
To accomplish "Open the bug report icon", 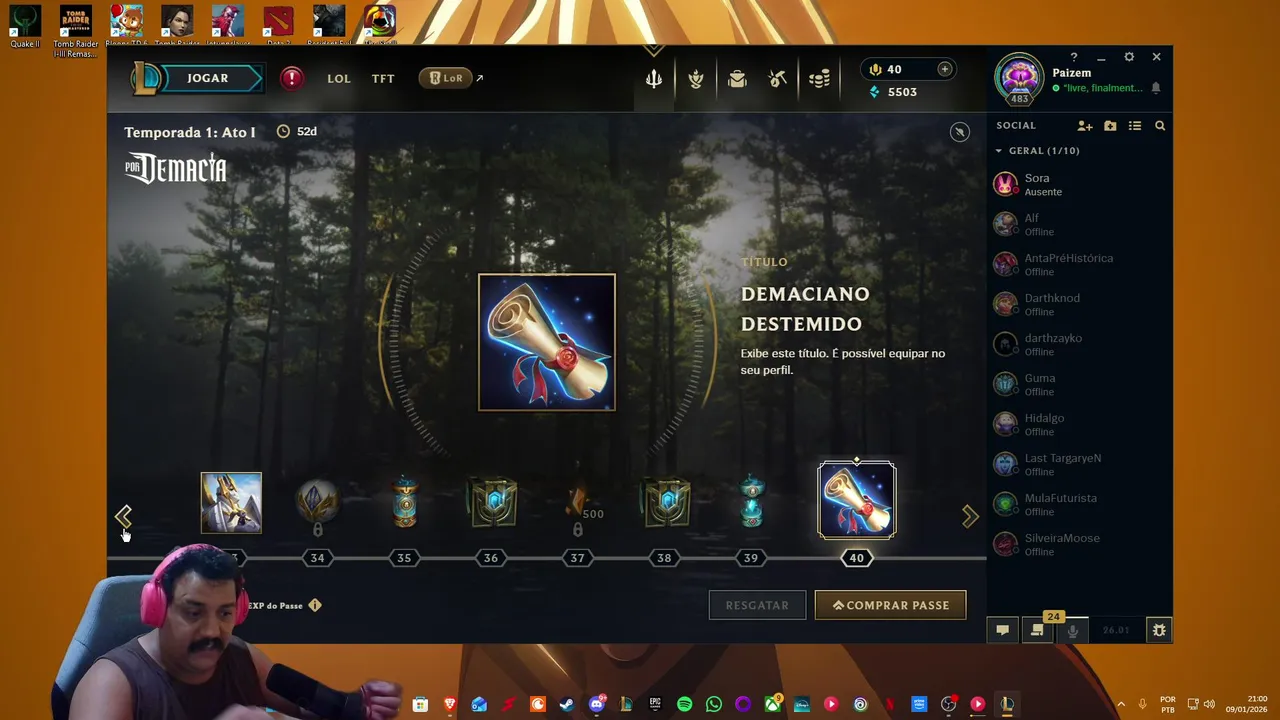I will (x=1159, y=630).
